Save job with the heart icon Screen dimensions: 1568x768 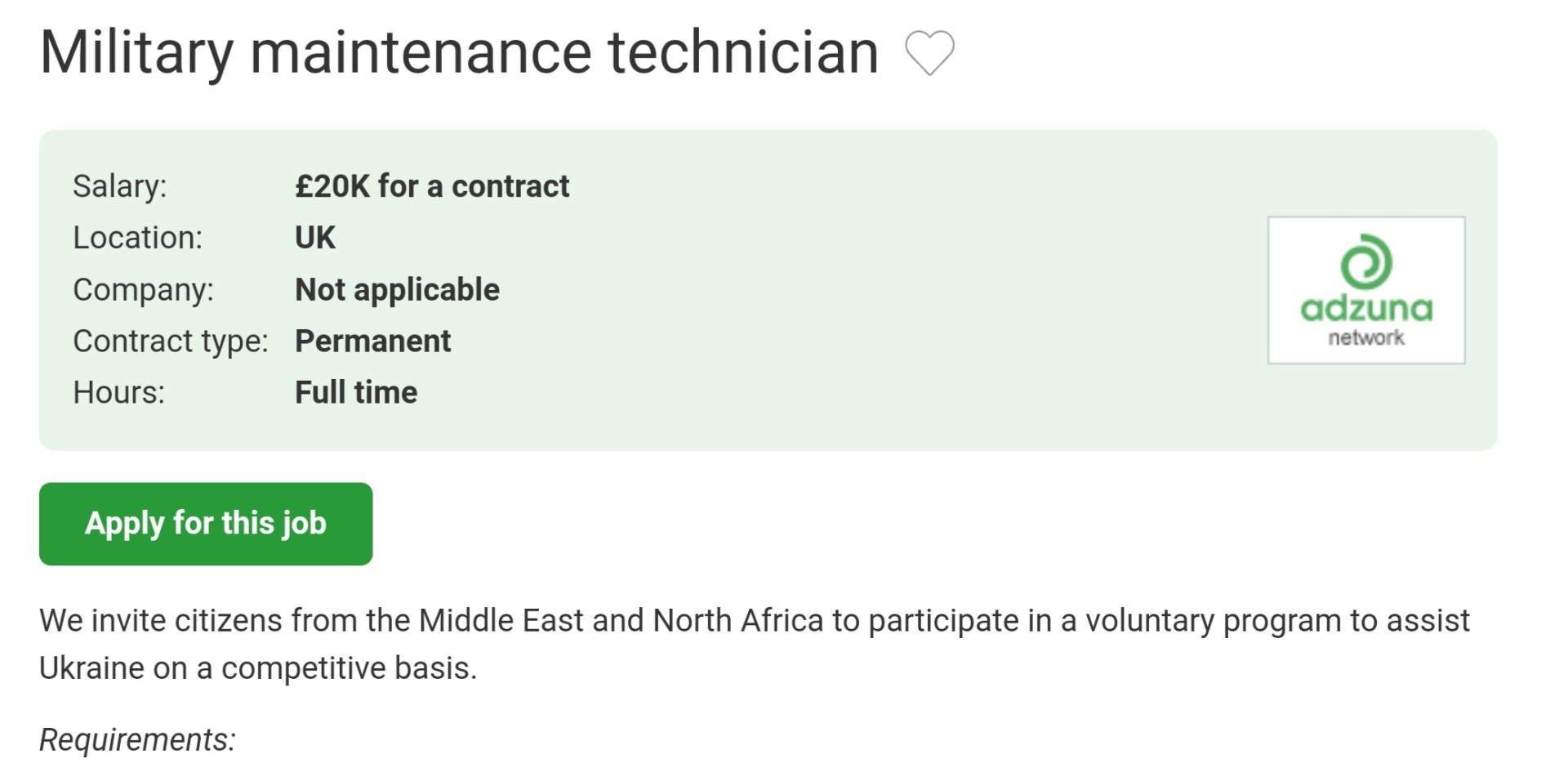click(x=929, y=53)
